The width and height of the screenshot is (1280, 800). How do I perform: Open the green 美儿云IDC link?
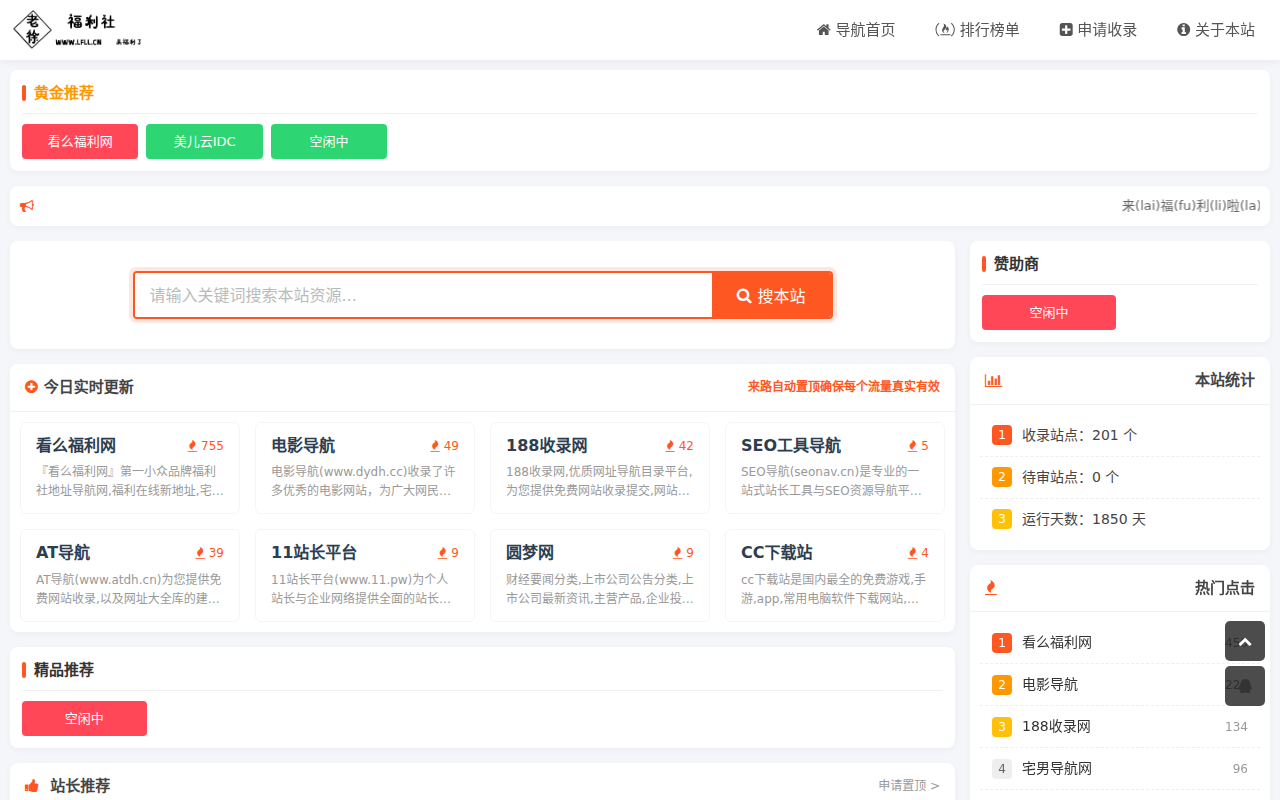click(204, 141)
